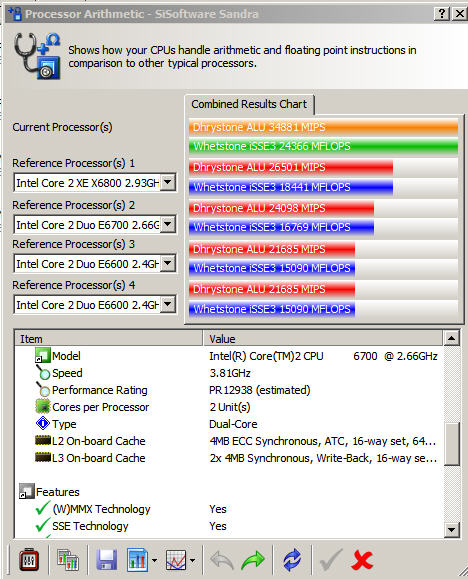Select the Features tree heading

(x=58, y=492)
